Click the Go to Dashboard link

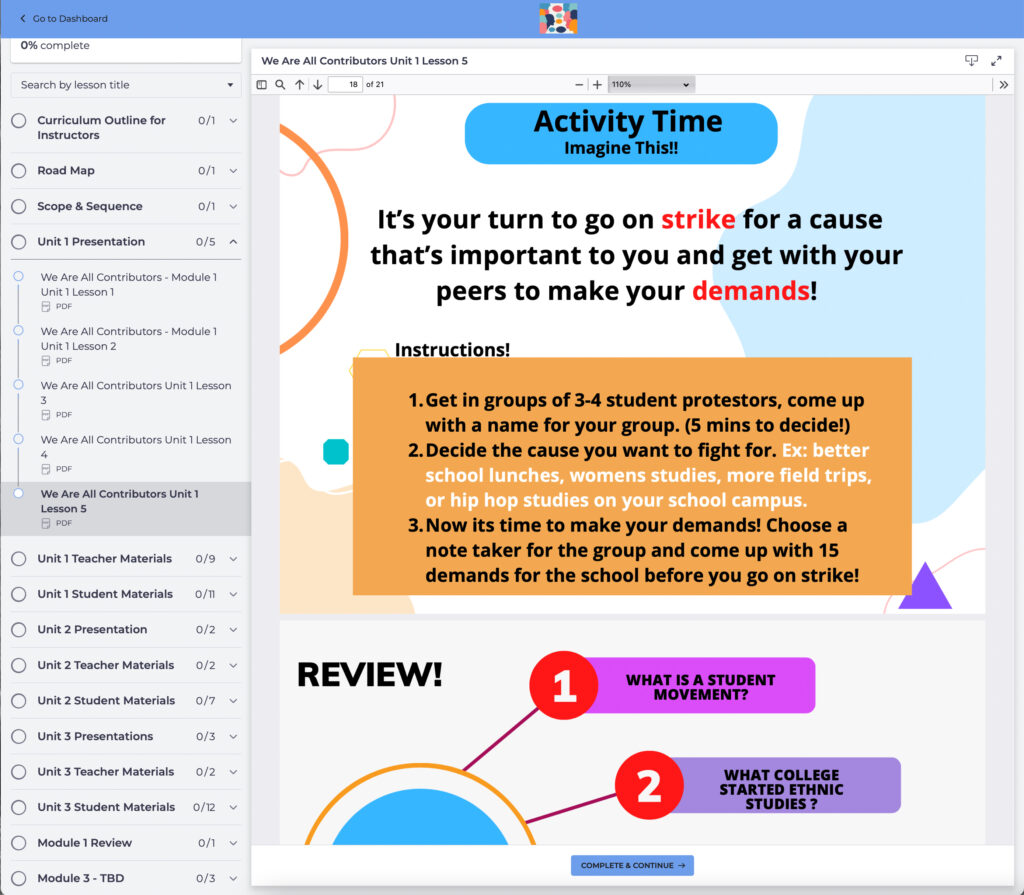tap(64, 18)
